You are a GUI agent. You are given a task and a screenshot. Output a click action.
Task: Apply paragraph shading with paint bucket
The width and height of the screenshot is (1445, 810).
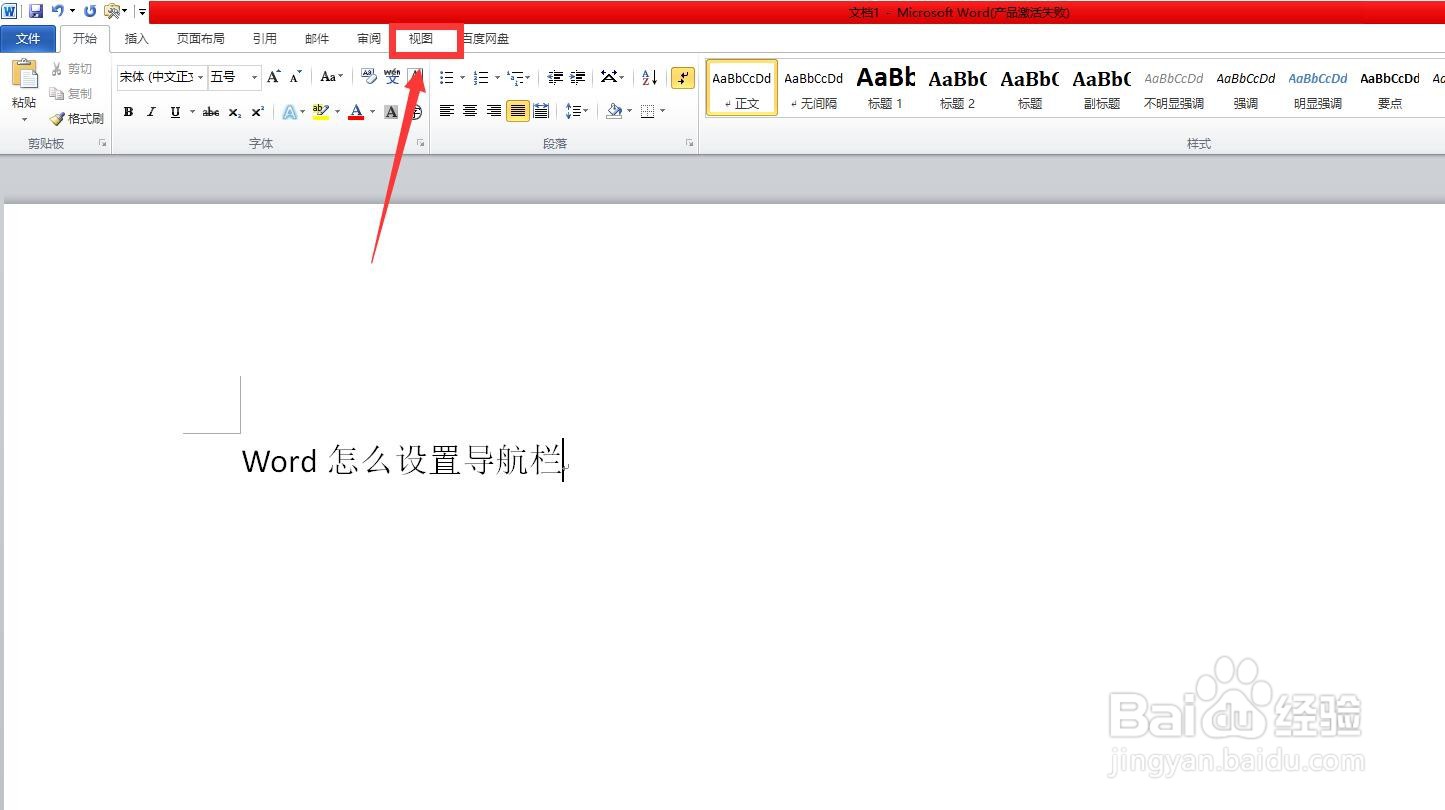click(614, 111)
